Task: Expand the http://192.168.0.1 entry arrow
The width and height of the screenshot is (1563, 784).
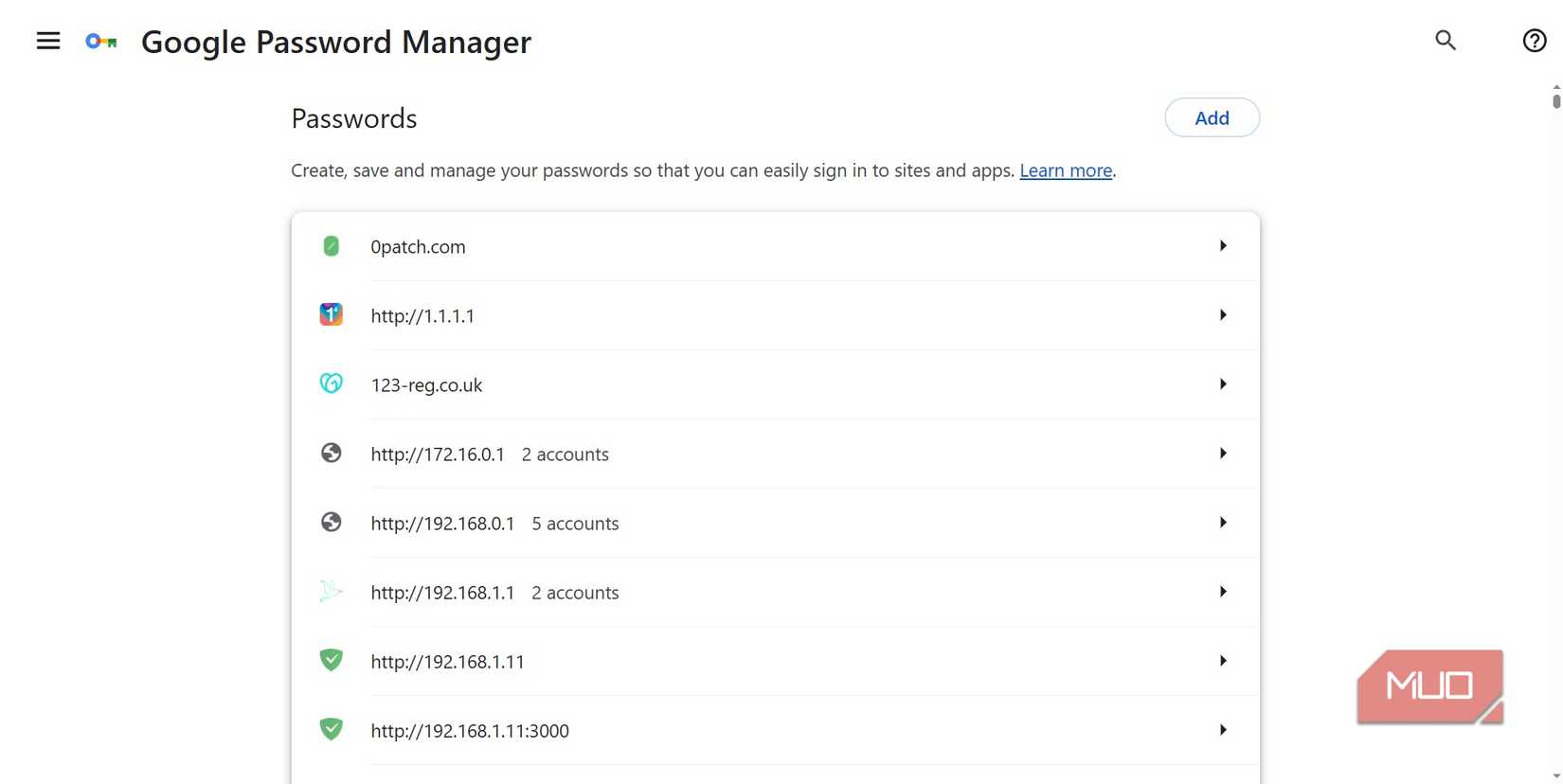Action: pos(1223,523)
